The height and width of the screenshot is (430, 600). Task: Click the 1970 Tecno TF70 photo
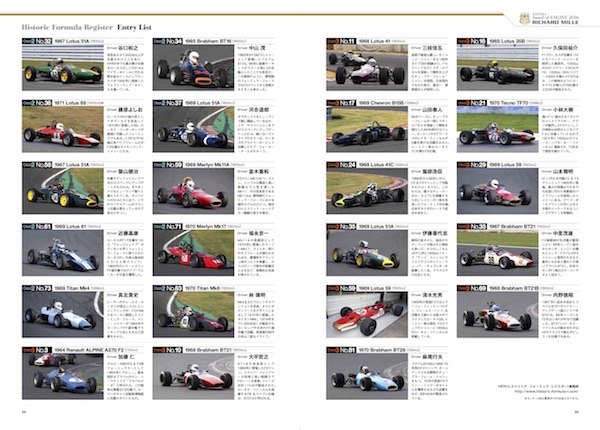497,129
